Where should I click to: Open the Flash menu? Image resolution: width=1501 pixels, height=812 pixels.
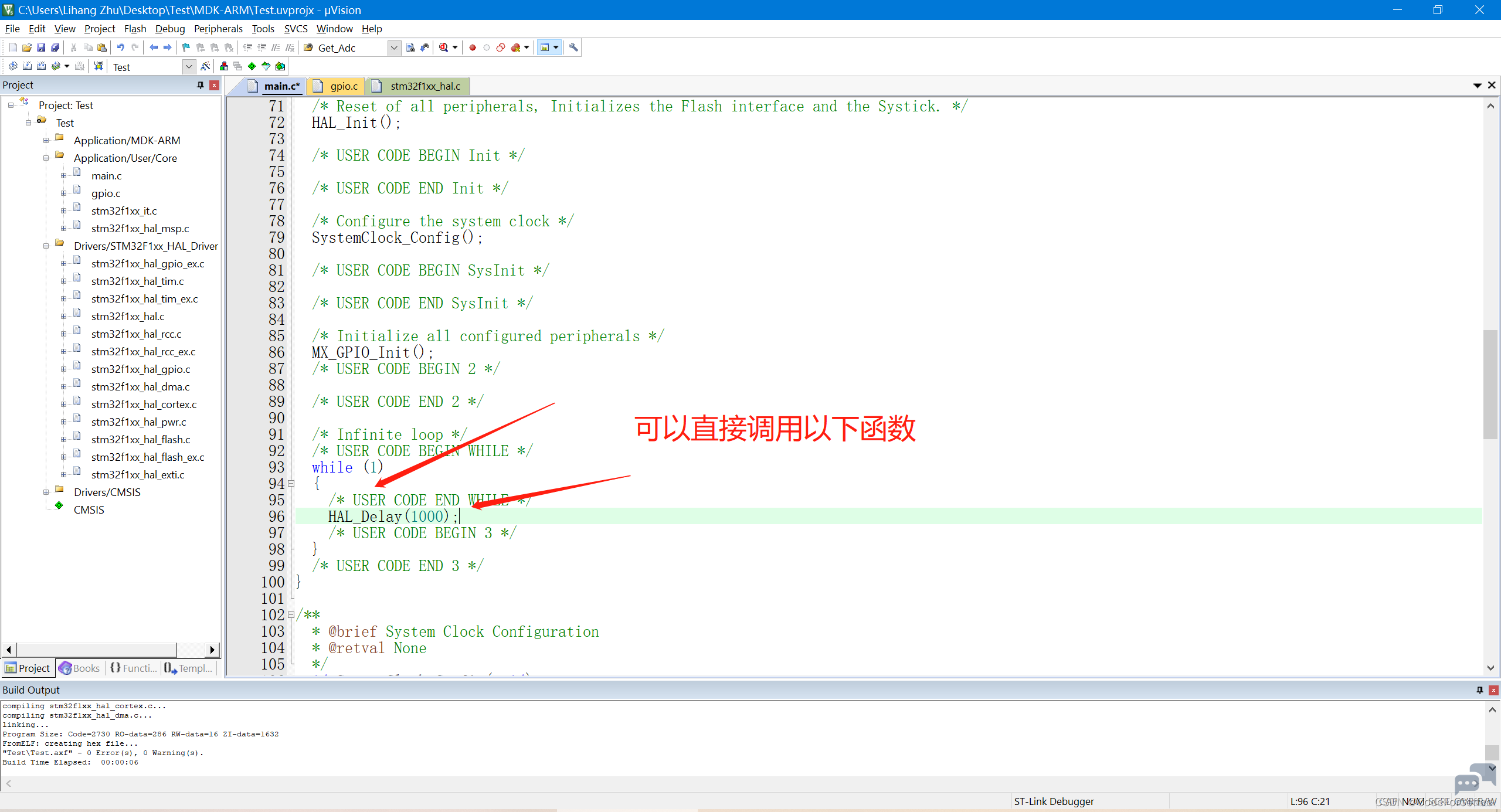135,29
